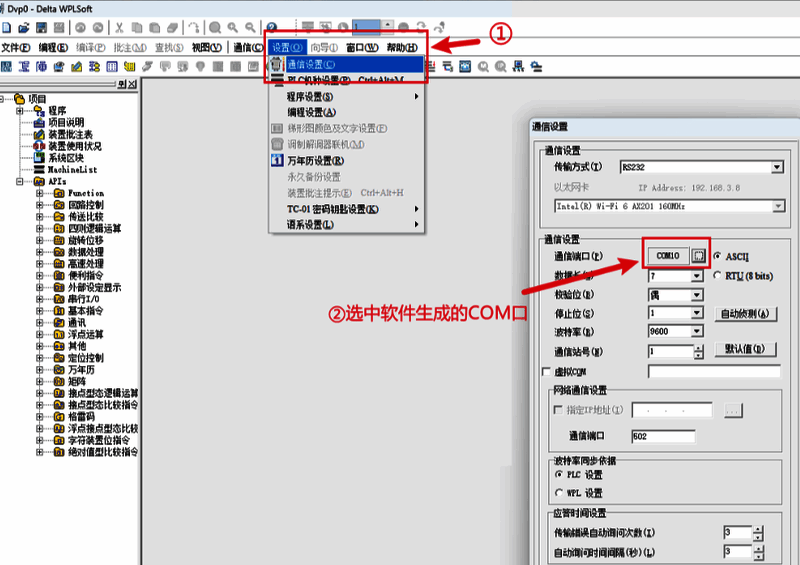Expand the 回路控制 API folder

[x=39, y=205]
